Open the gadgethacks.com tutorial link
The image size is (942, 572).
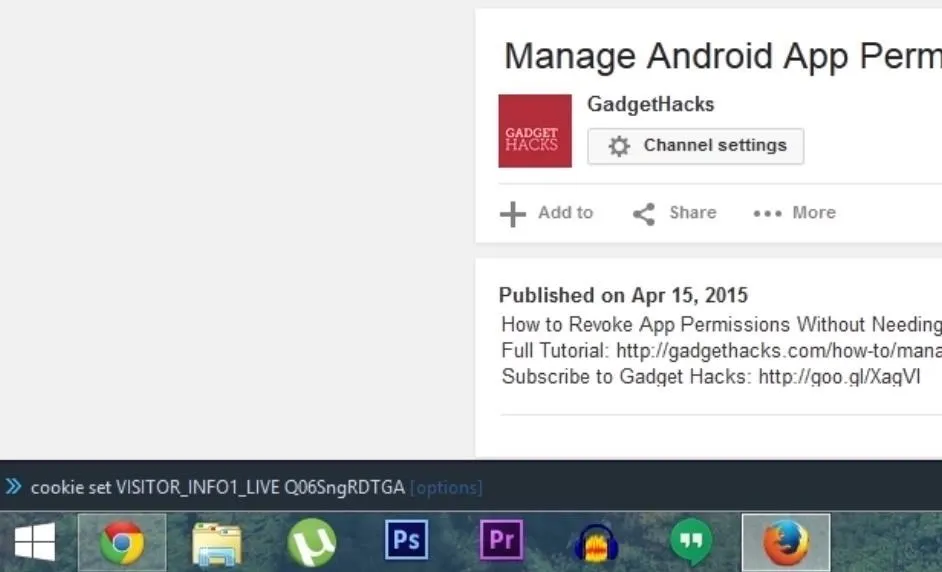[779, 350]
